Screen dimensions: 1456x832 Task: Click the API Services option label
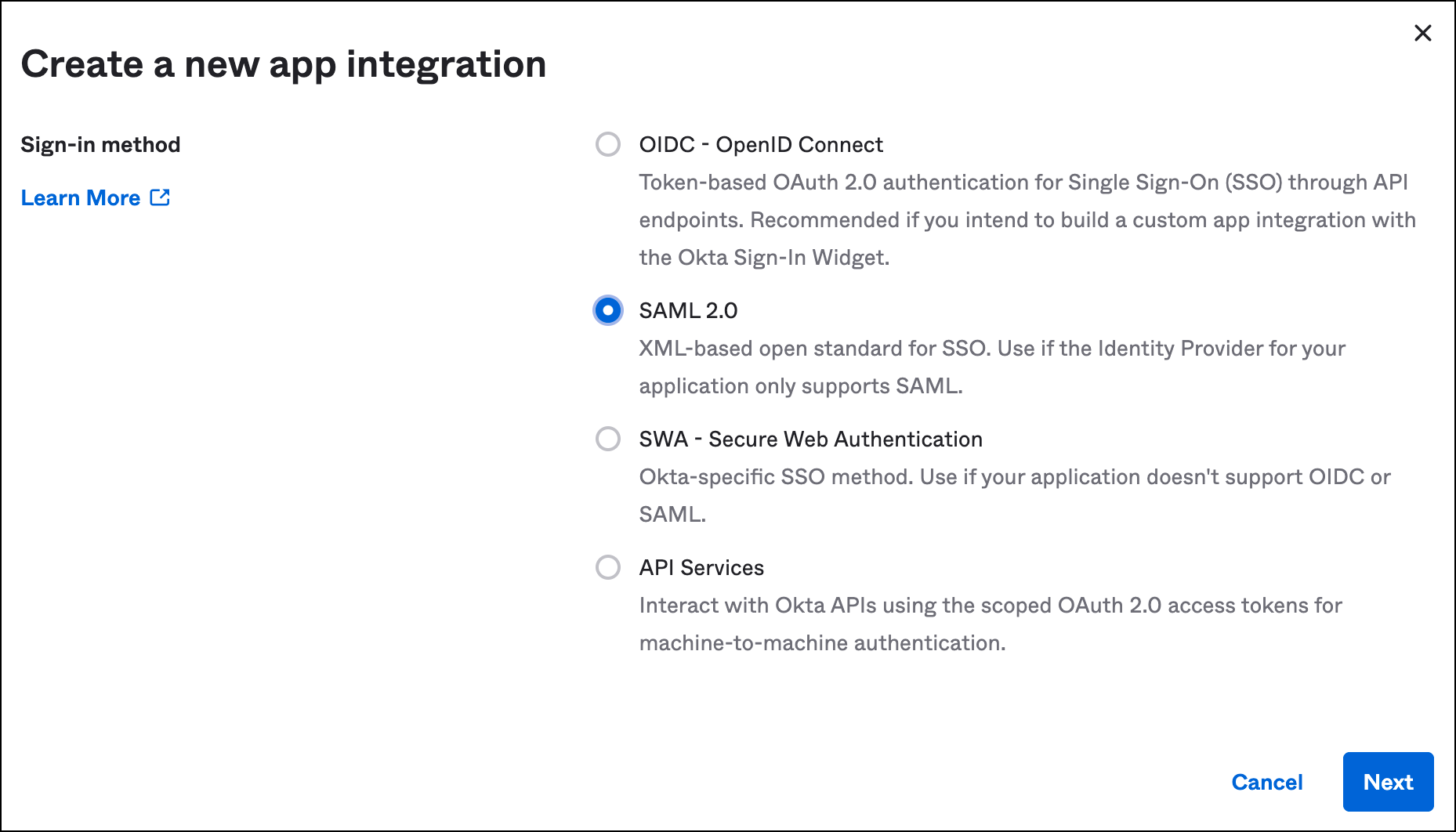[701, 568]
